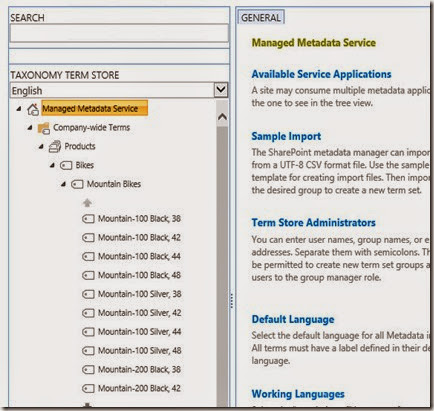The height and width of the screenshot is (411, 434).
Task: Select the Company-wide Terms group label
Action: point(92,128)
